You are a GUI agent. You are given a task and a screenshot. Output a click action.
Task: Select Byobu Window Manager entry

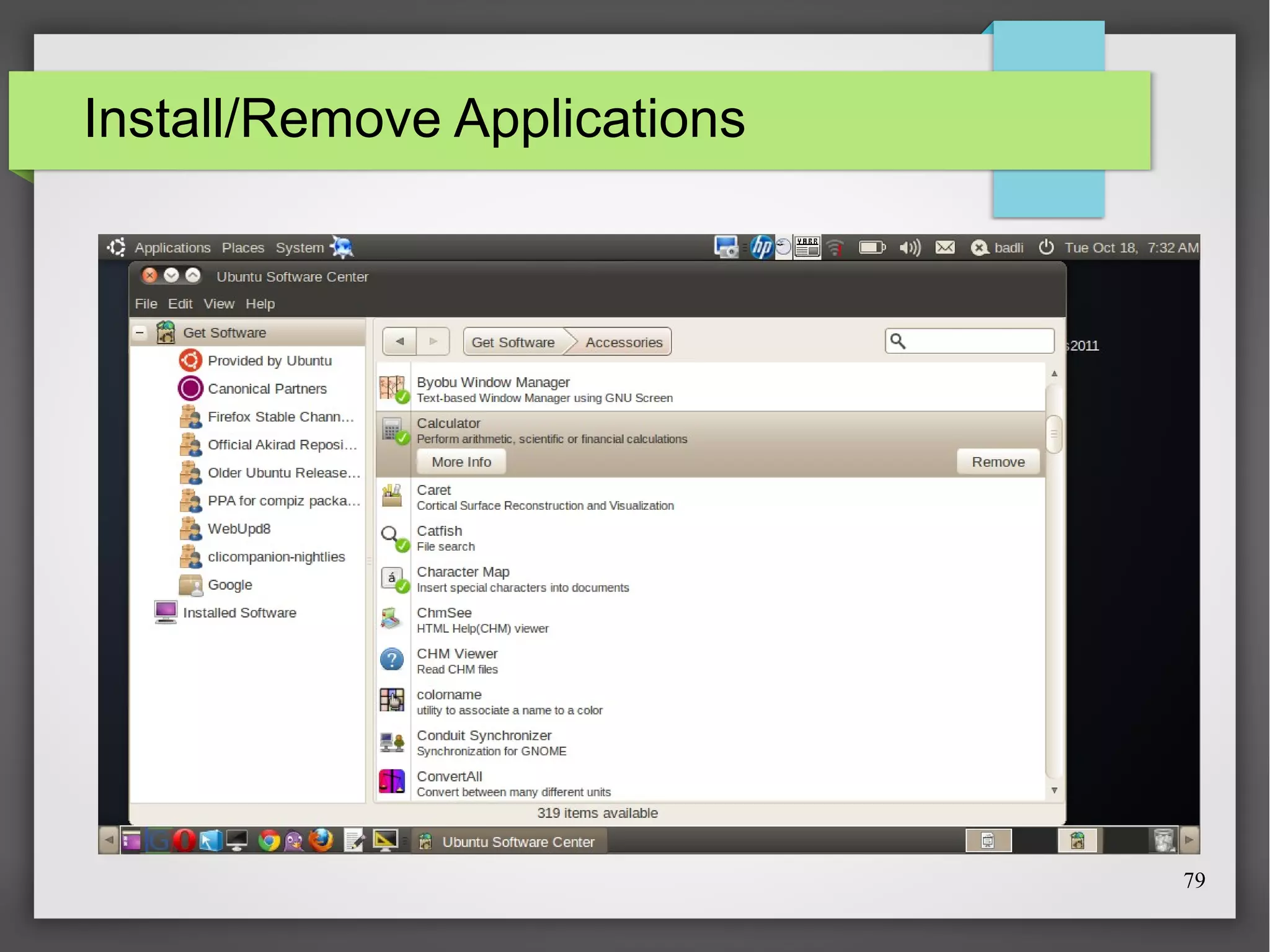(x=711, y=389)
